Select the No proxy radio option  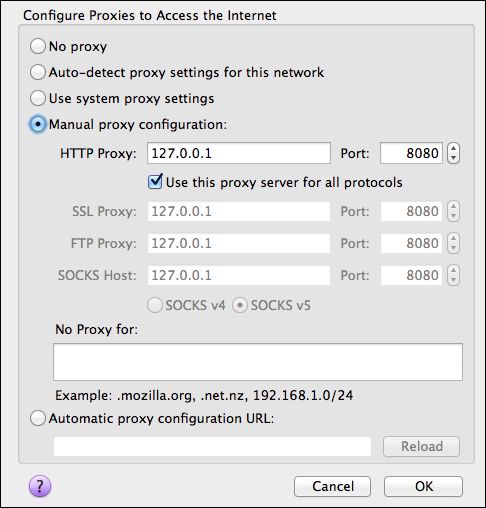37,46
